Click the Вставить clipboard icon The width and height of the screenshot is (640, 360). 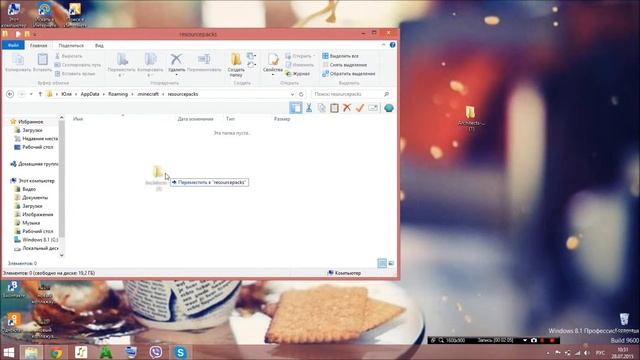pyautogui.click(x=42, y=63)
